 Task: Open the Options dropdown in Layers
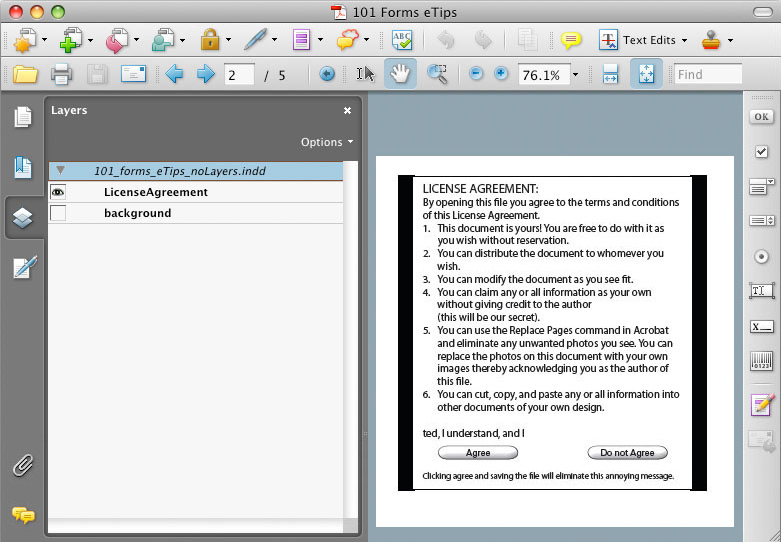[327, 142]
